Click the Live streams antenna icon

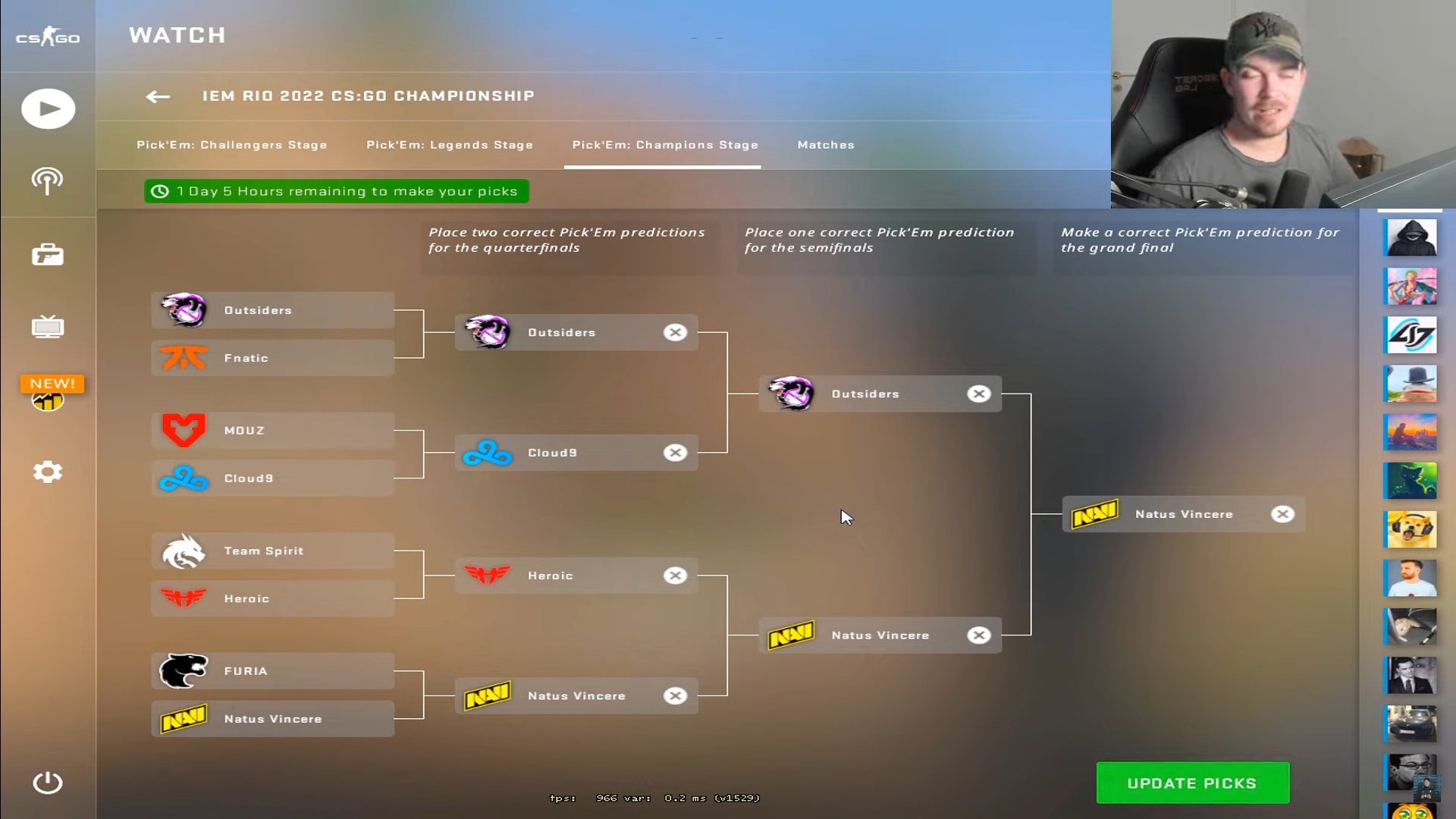click(x=47, y=180)
